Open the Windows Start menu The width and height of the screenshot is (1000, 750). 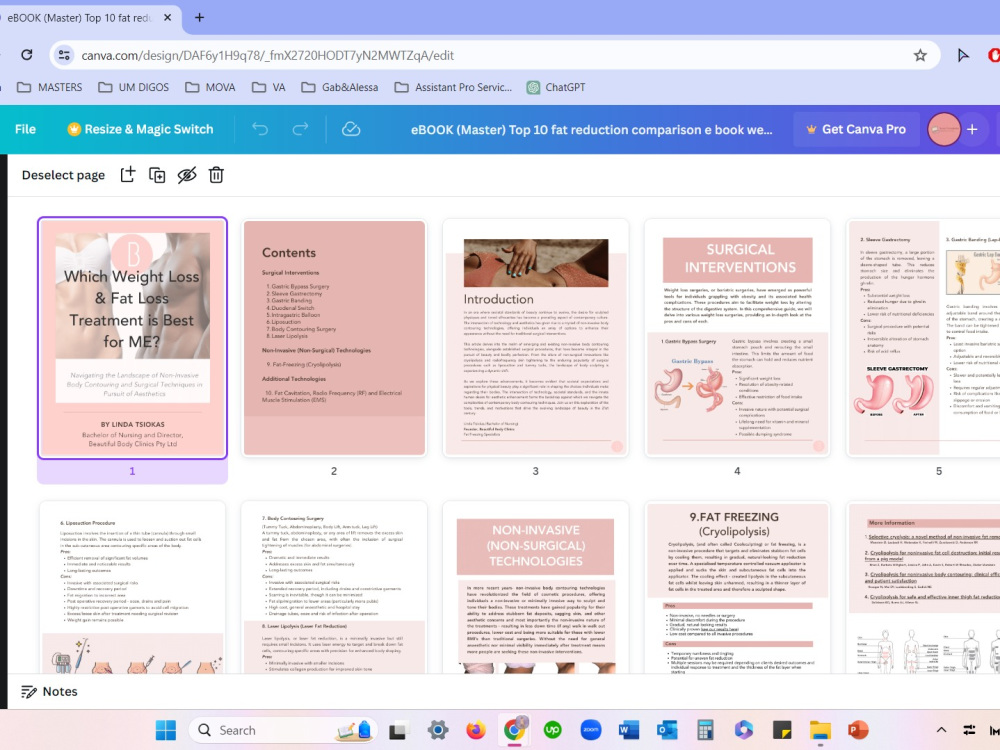166,730
